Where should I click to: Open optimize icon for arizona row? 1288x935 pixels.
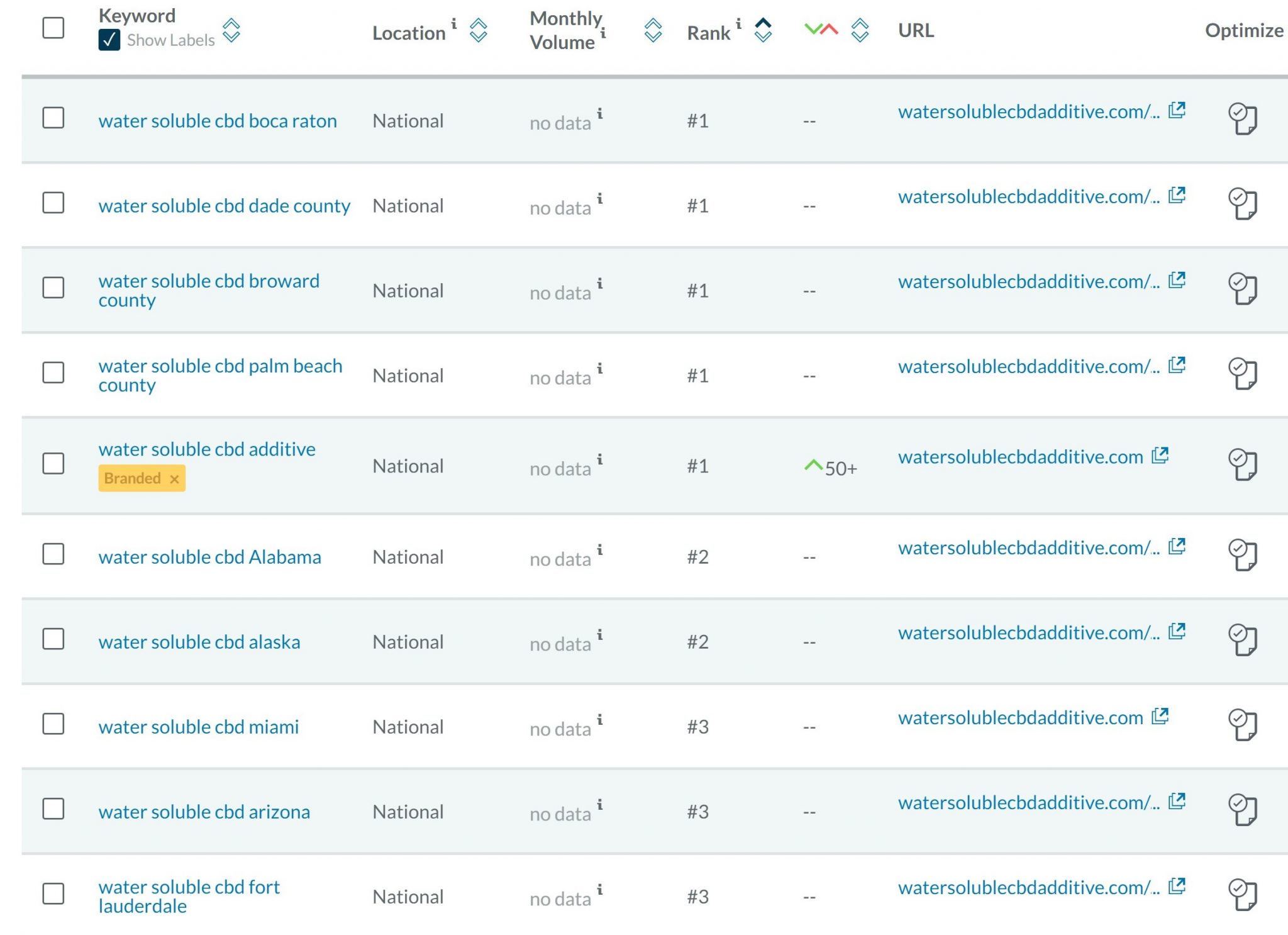[x=1243, y=810]
